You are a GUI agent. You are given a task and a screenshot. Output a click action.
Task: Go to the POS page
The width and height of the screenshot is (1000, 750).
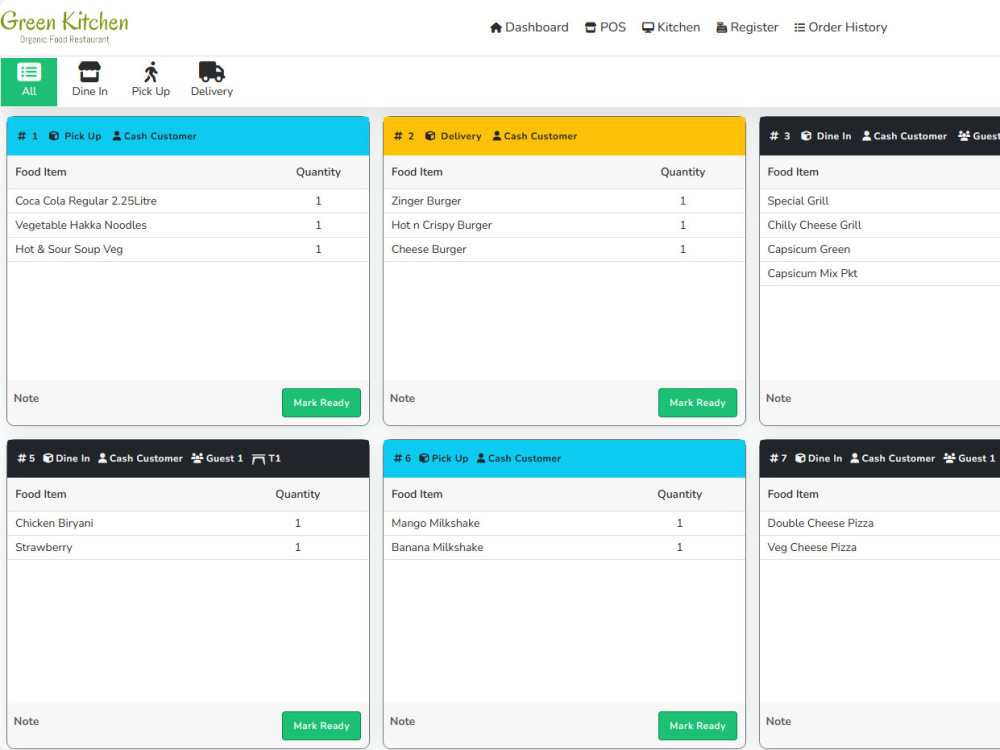pyautogui.click(x=605, y=27)
